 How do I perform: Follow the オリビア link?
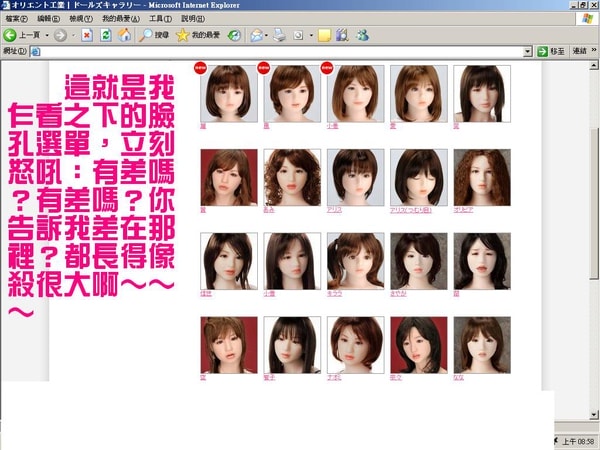[x=463, y=210]
